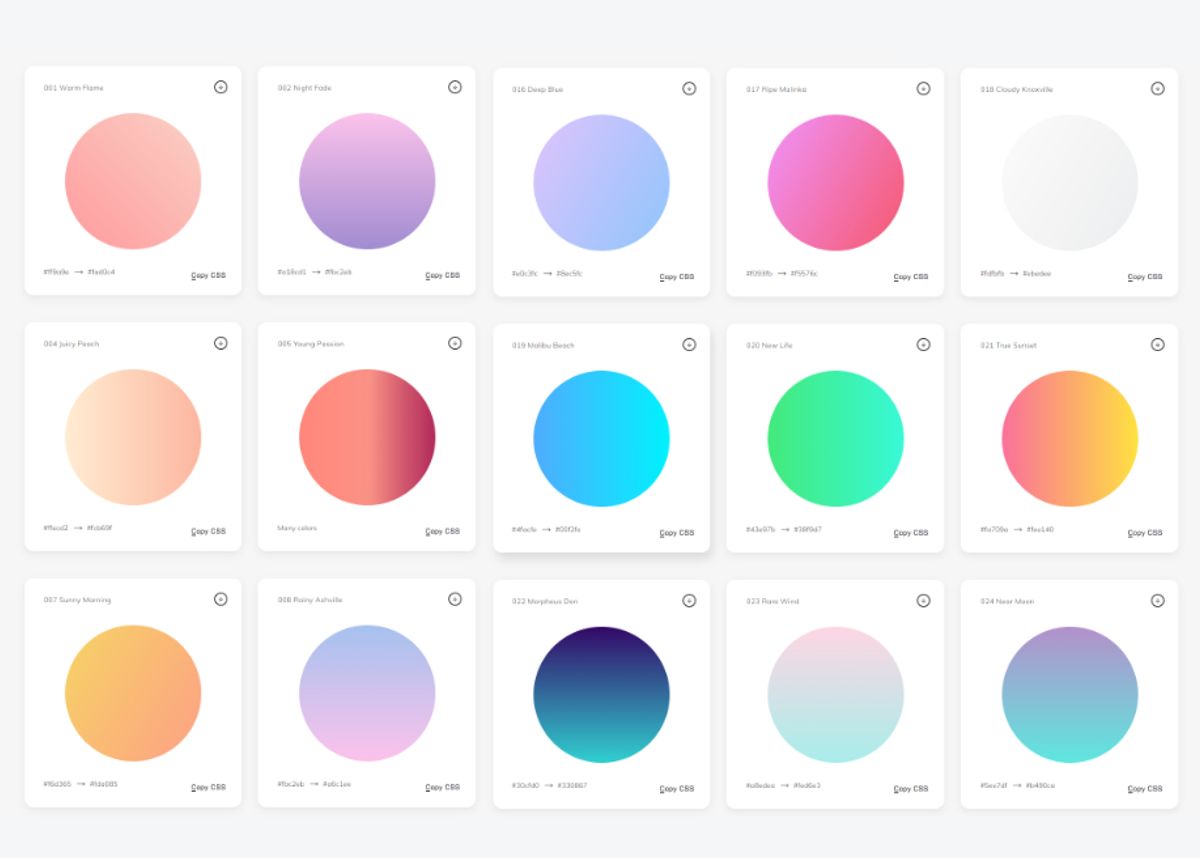Click the '019 Malibu Beach' title text
The height and width of the screenshot is (858, 1200).
coord(543,346)
